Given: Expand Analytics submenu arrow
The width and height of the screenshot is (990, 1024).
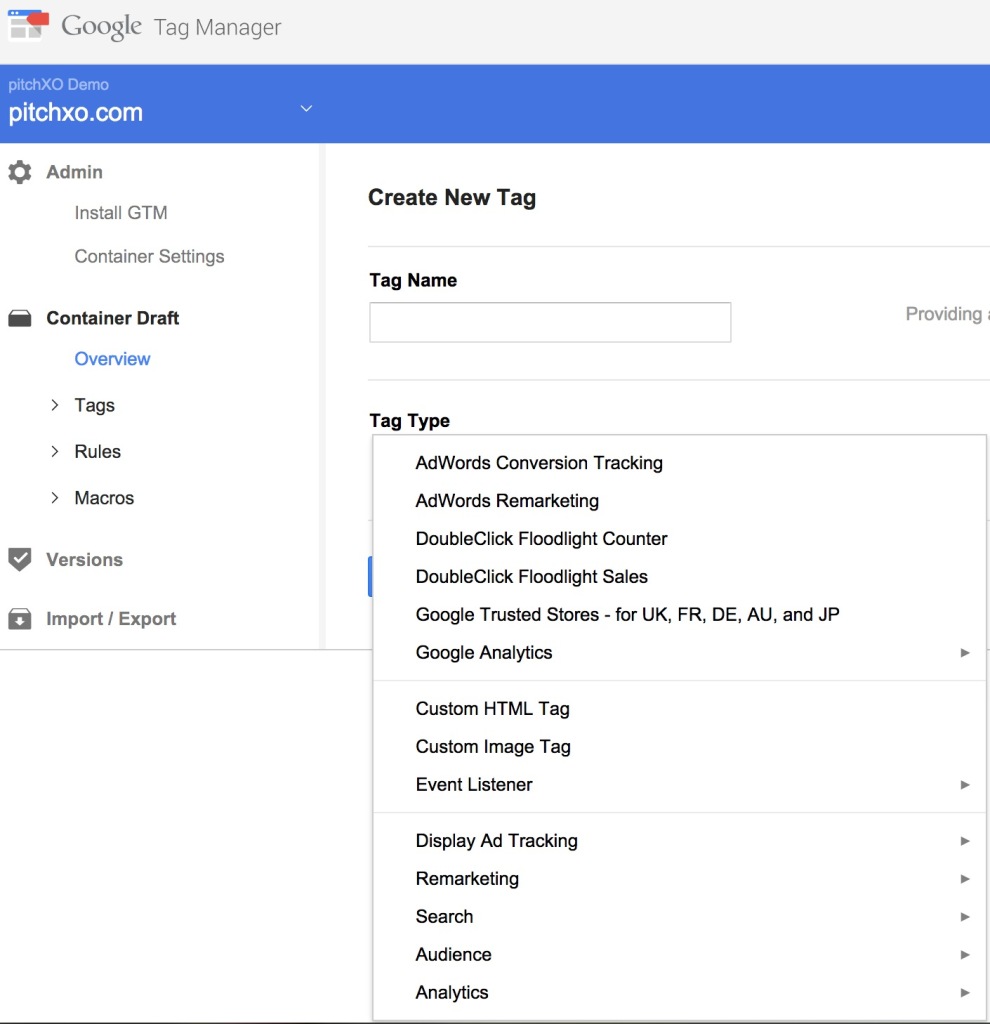Looking at the screenshot, I should [x=965, y=992].
